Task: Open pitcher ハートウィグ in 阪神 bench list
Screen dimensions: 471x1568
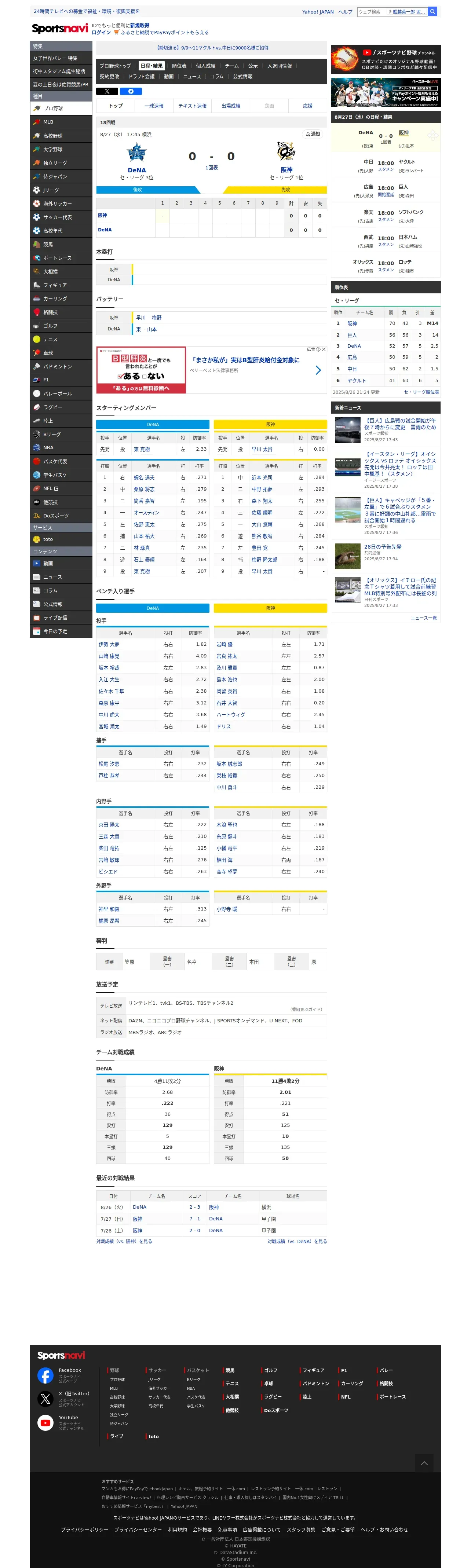Action: coord(231,715)
